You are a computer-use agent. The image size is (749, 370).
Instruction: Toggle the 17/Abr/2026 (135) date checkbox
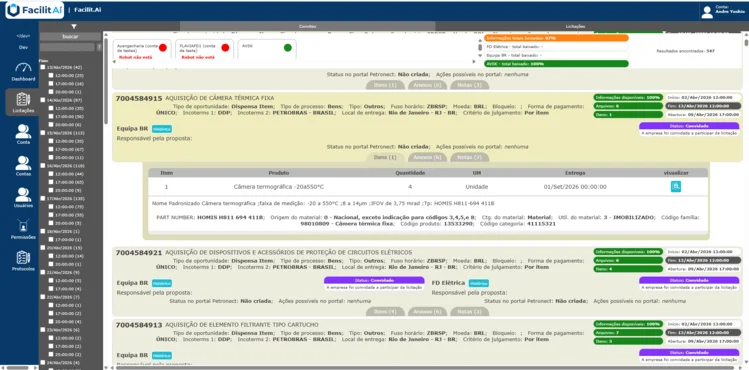[43, 198]
